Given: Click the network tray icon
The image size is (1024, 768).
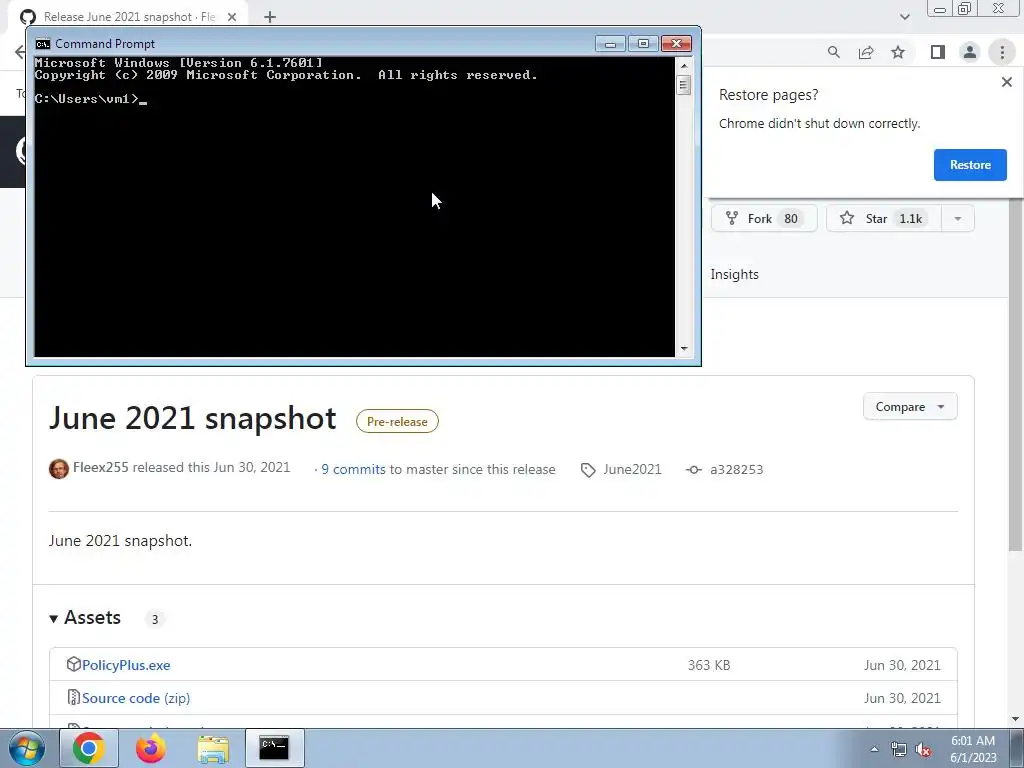Looking at the screenshot, I should [899, 750].
